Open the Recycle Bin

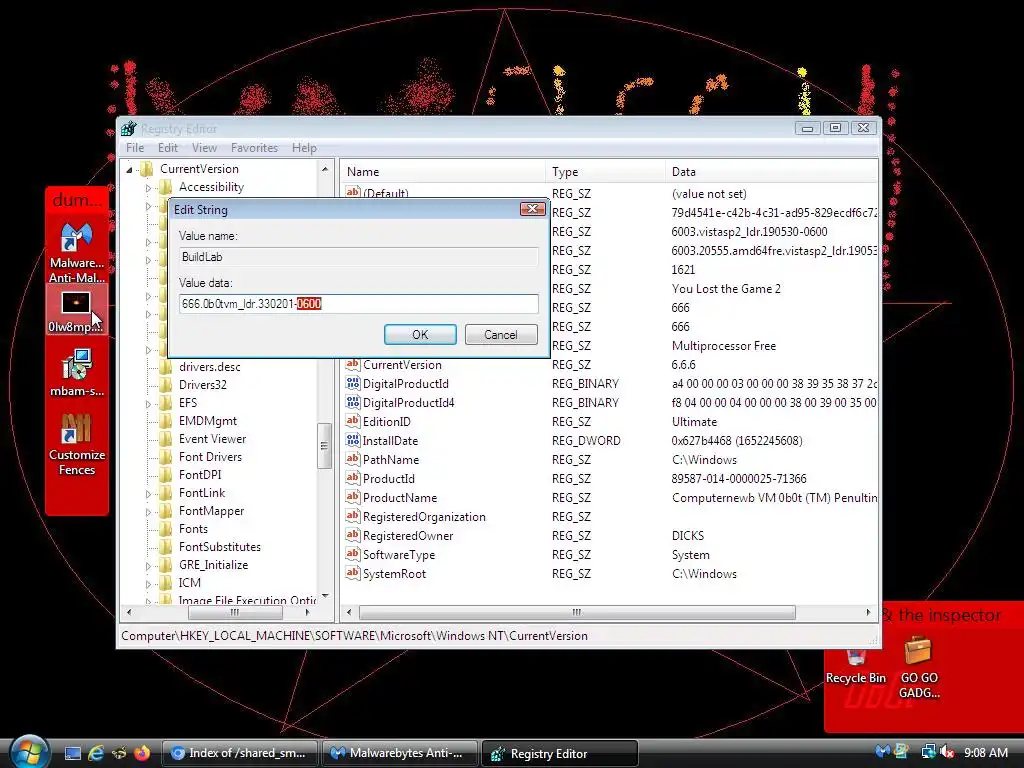coord(856,667)
